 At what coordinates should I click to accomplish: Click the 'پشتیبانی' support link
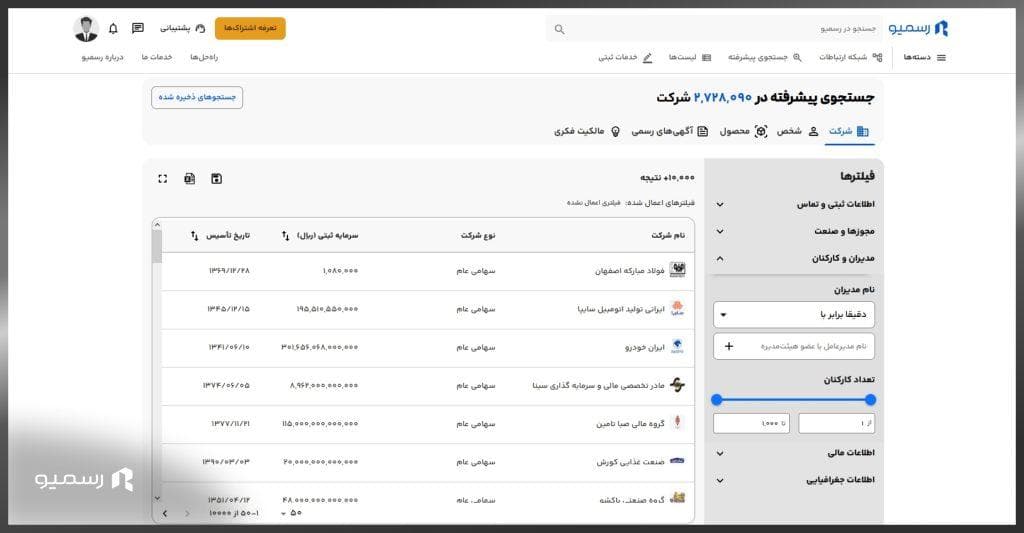point(182,28)
